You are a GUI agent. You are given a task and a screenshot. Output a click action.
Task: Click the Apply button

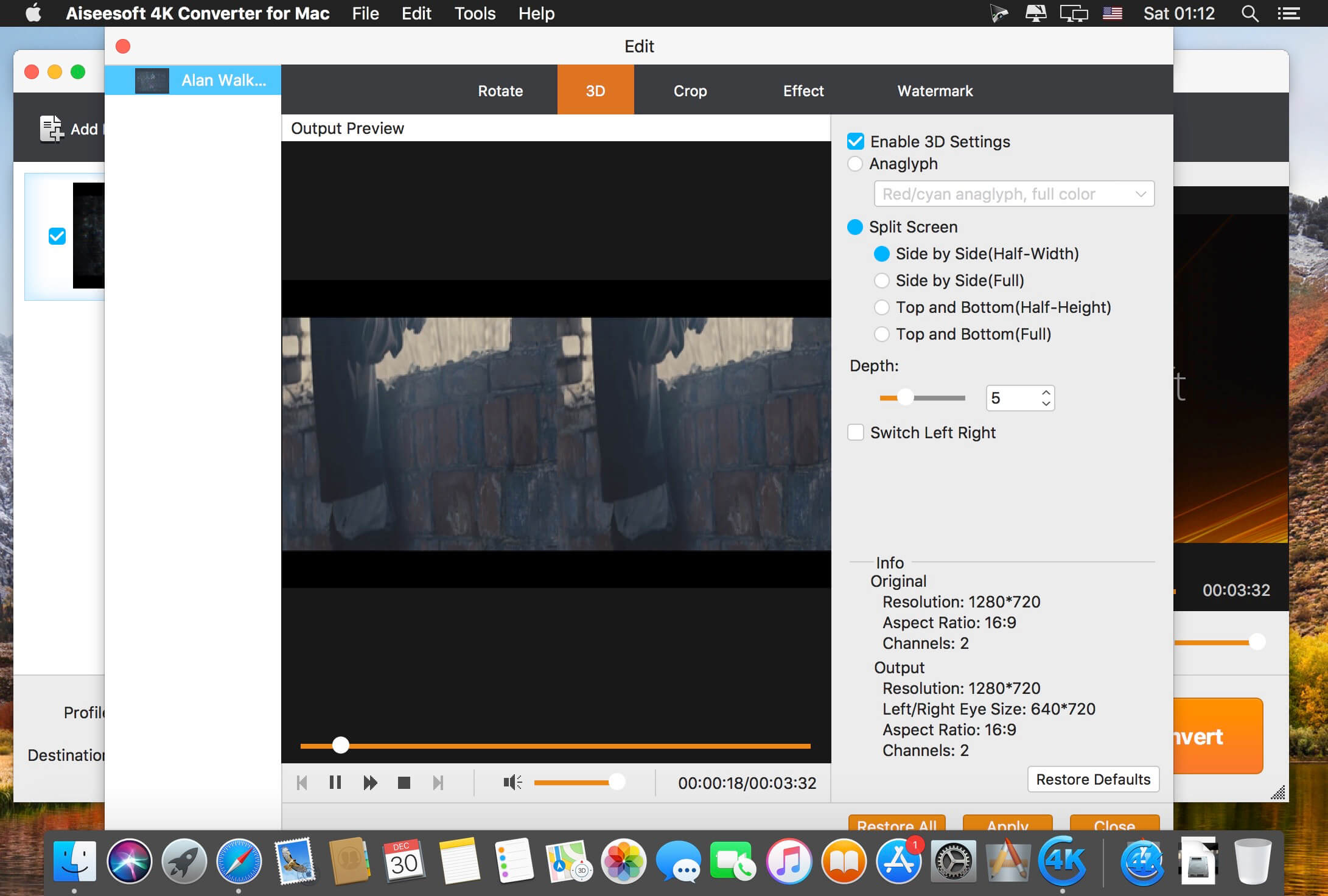(x=1006, y=825)
